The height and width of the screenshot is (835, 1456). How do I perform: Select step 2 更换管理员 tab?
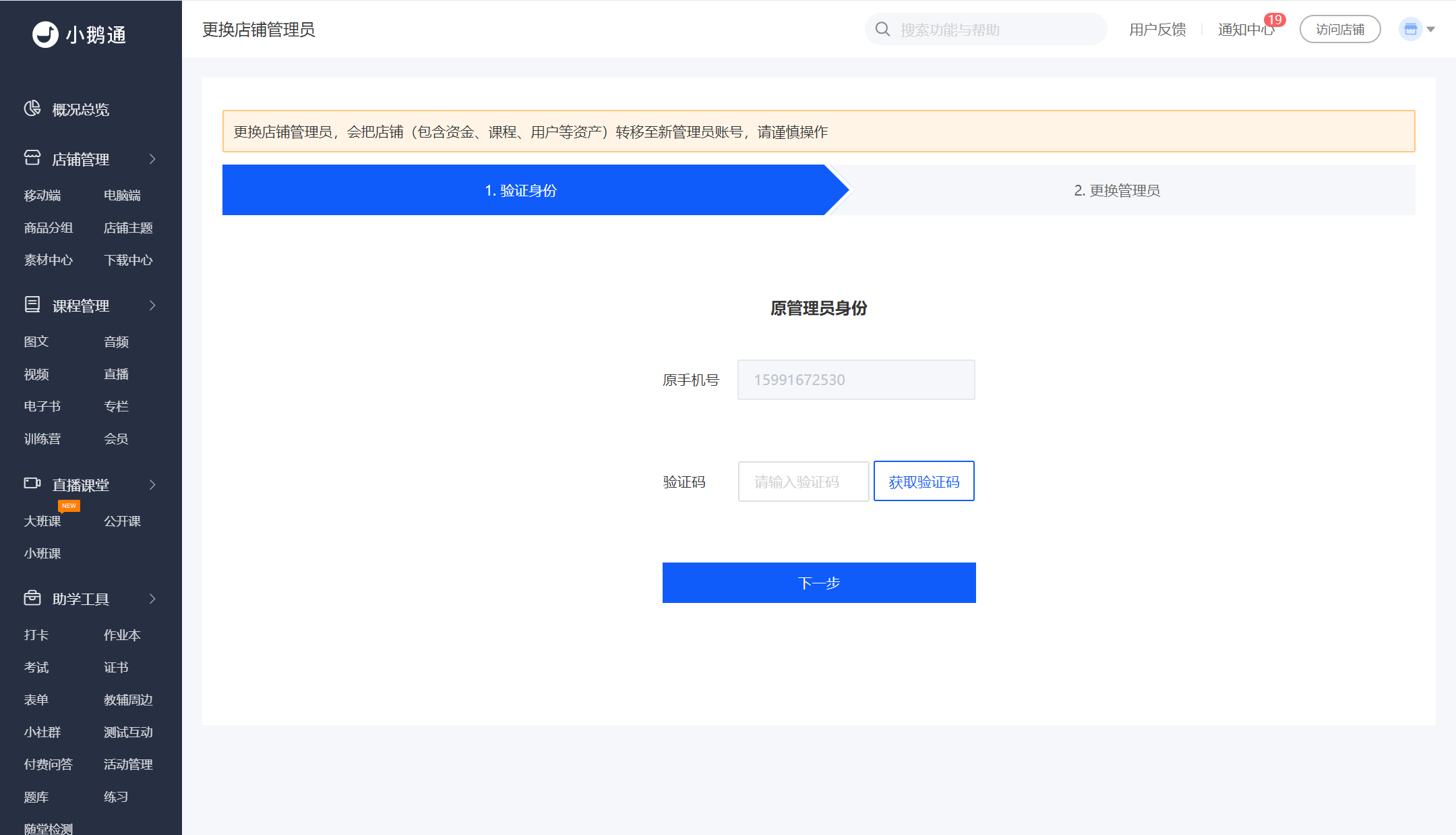pyautogui.click(x=1116, y=190)
